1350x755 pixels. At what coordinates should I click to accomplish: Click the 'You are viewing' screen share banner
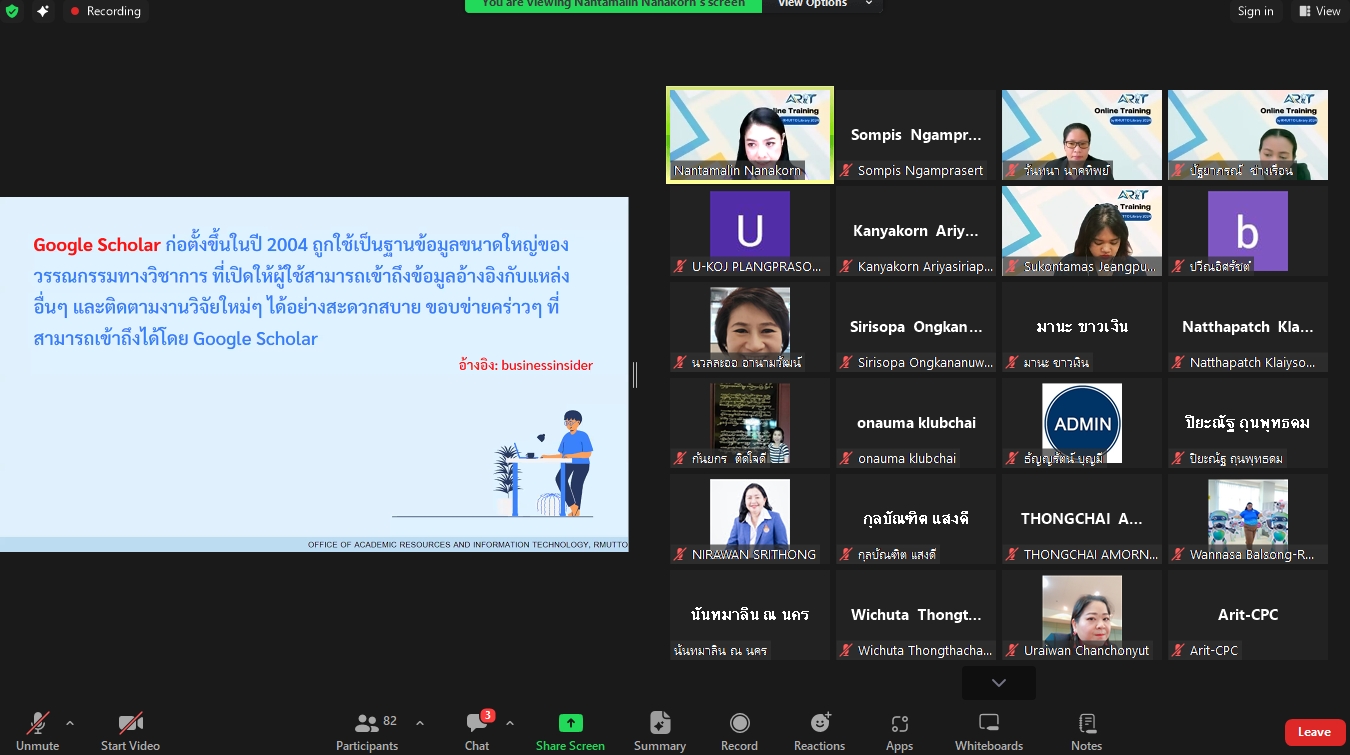[613, 5]
